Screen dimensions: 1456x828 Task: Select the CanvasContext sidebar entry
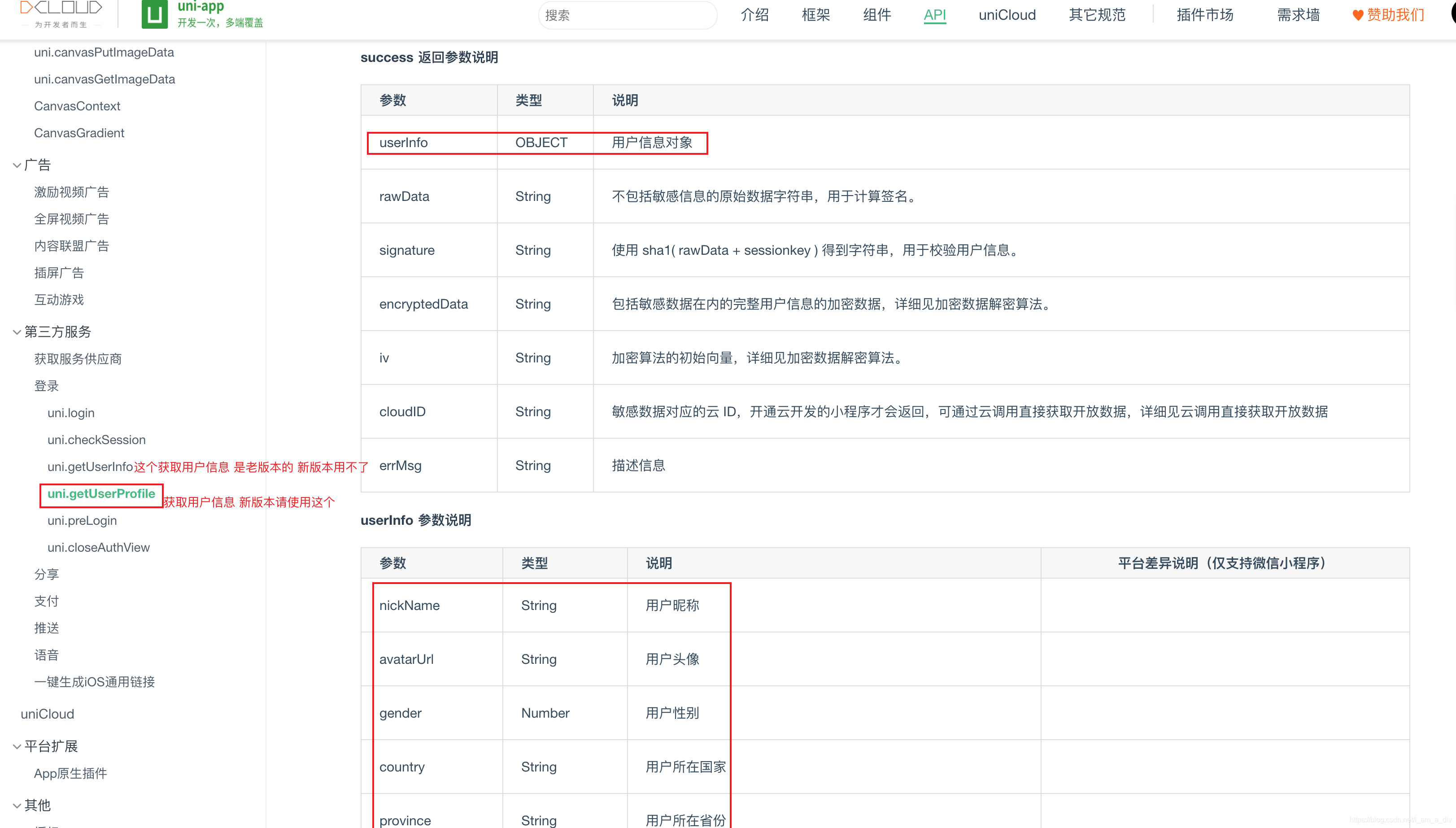pyautogui.click(x=77, y=106)
